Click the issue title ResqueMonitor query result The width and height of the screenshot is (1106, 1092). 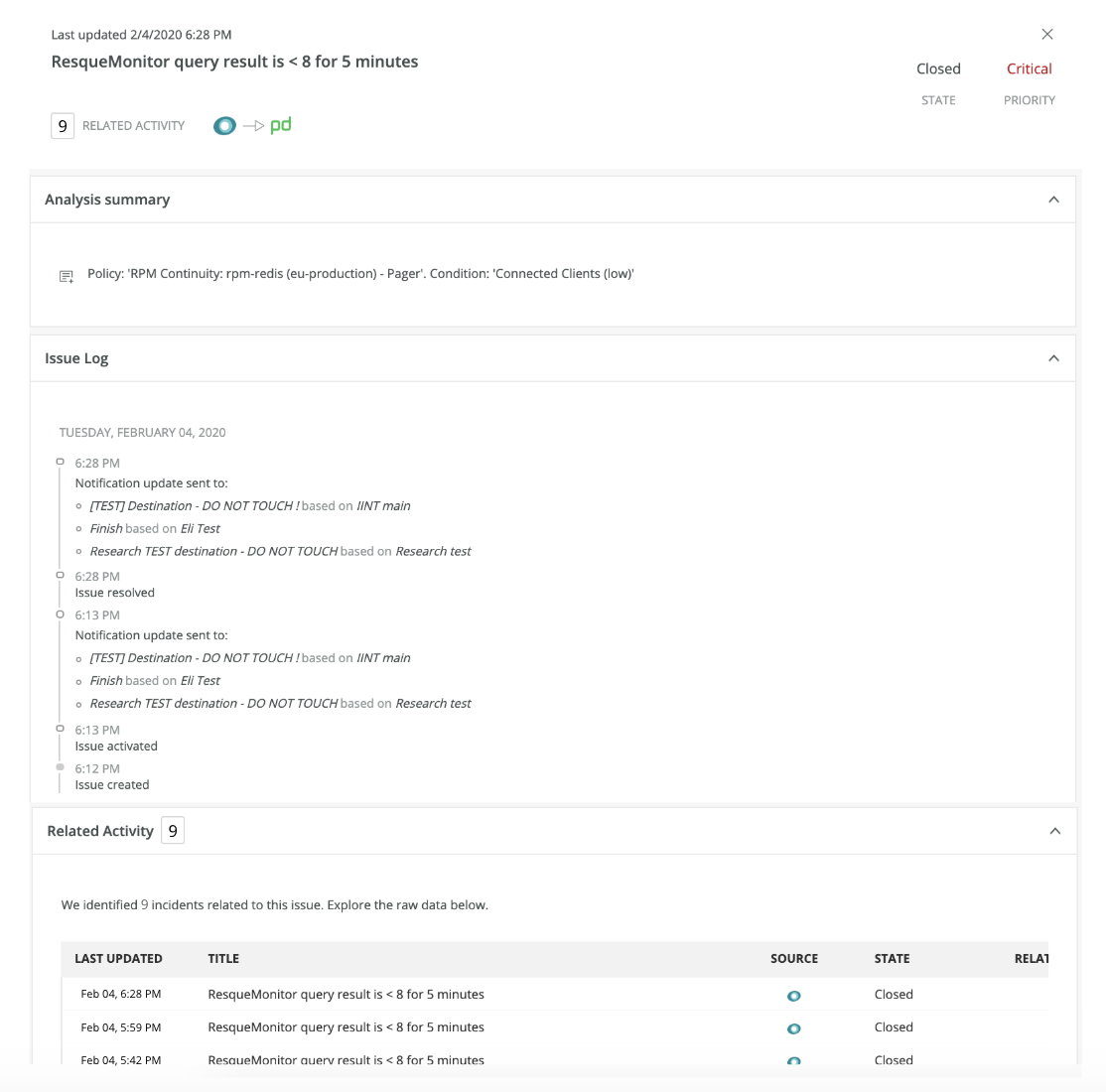tap(235, 62)
